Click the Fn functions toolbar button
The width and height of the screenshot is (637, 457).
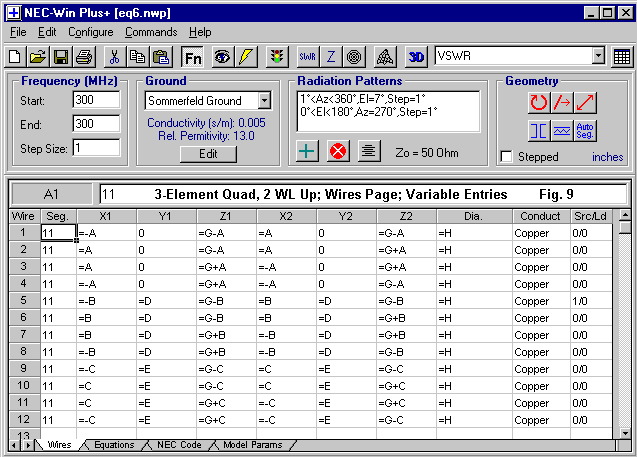click(x=193, y=57)
